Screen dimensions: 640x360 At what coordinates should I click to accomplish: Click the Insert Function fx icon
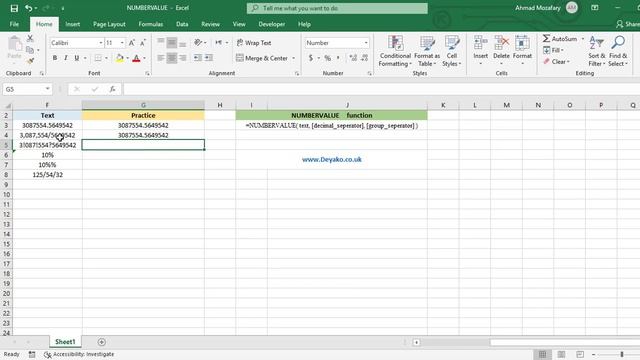[x=112, y=89]
